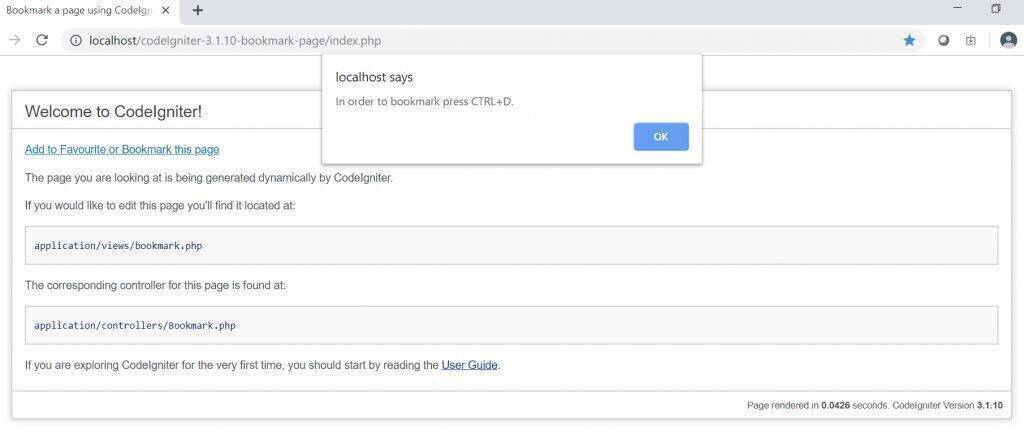Click the address bar URL field
Screen dimensions: 1024x434
coord(492,40)
